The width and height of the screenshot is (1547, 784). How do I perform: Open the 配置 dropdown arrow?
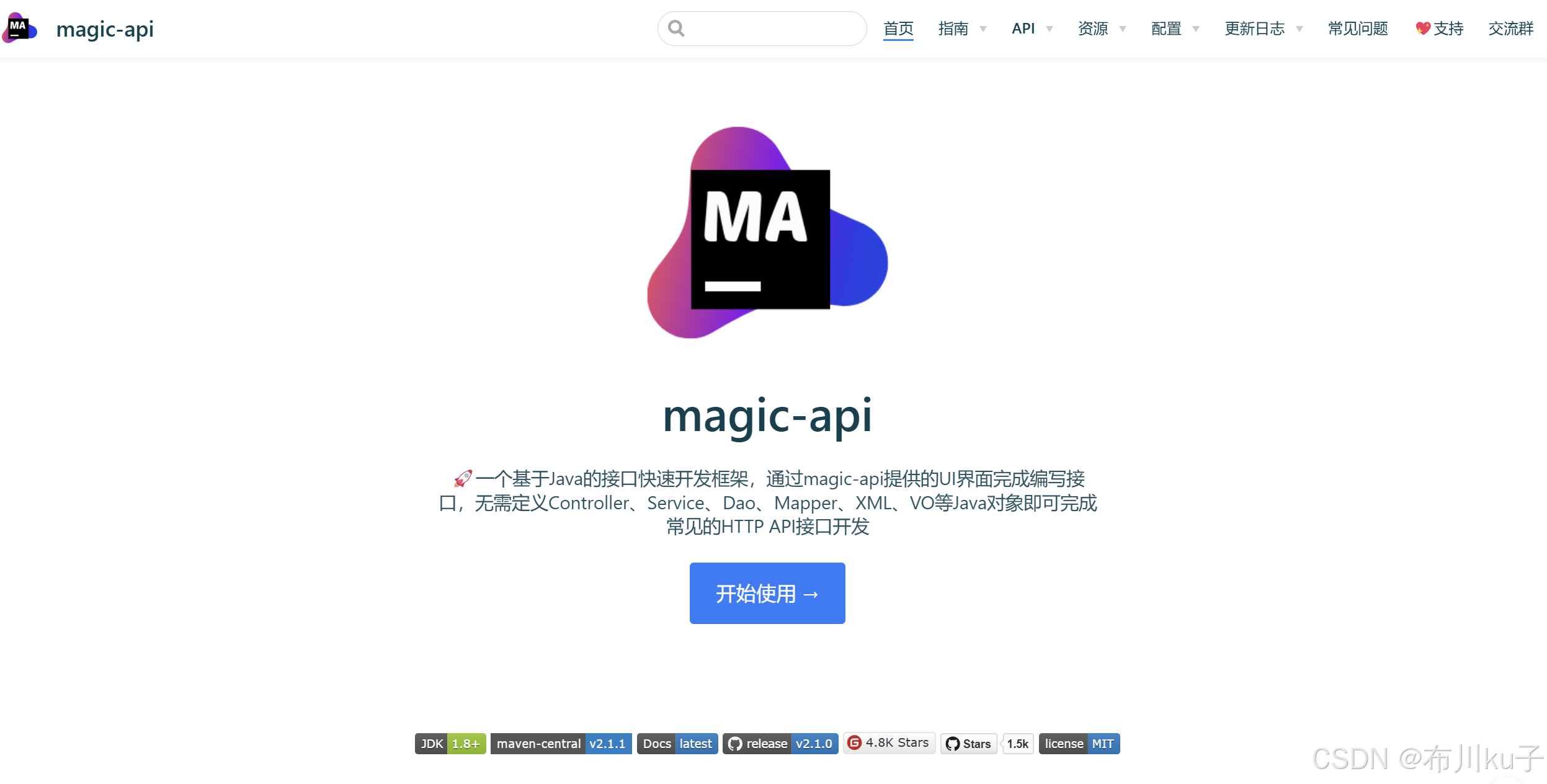1195,29
